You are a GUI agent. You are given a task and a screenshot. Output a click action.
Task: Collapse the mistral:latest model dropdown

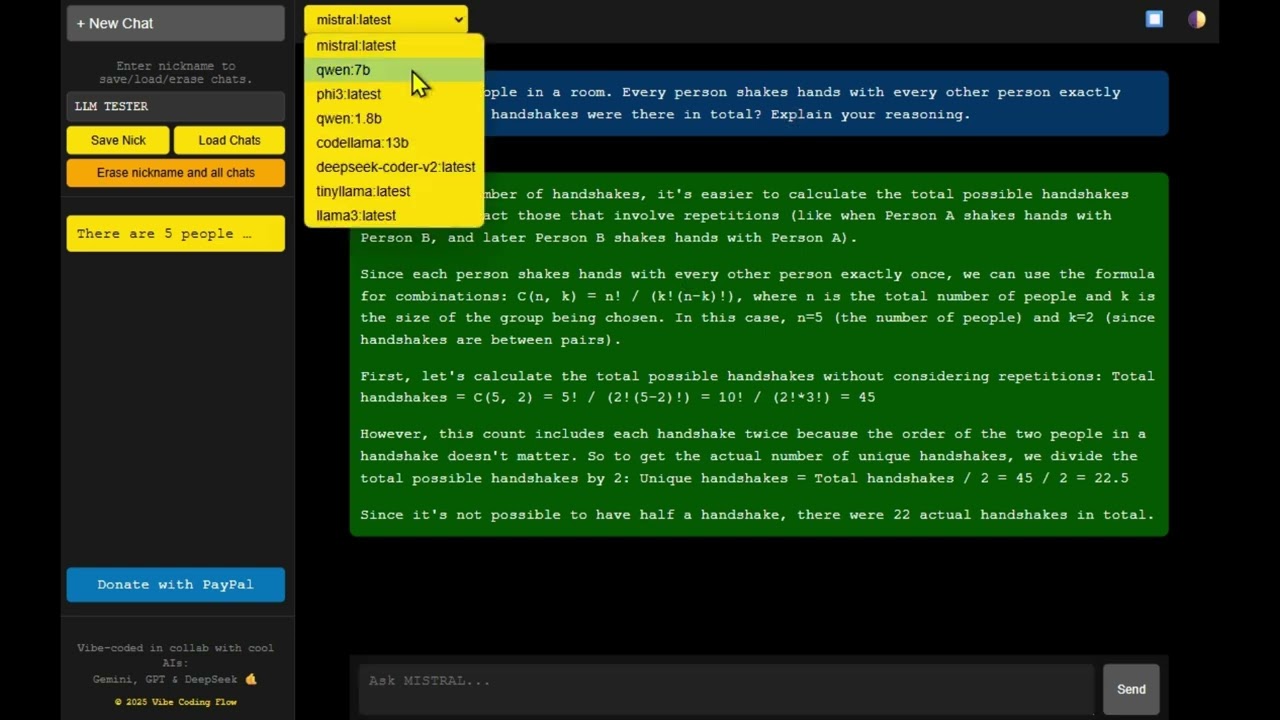385,19
